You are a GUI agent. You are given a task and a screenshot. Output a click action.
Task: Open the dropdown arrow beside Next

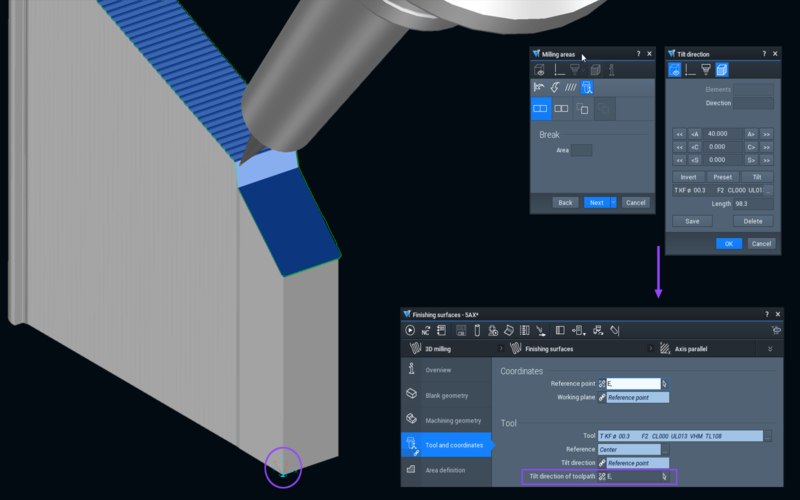[613, 203]
